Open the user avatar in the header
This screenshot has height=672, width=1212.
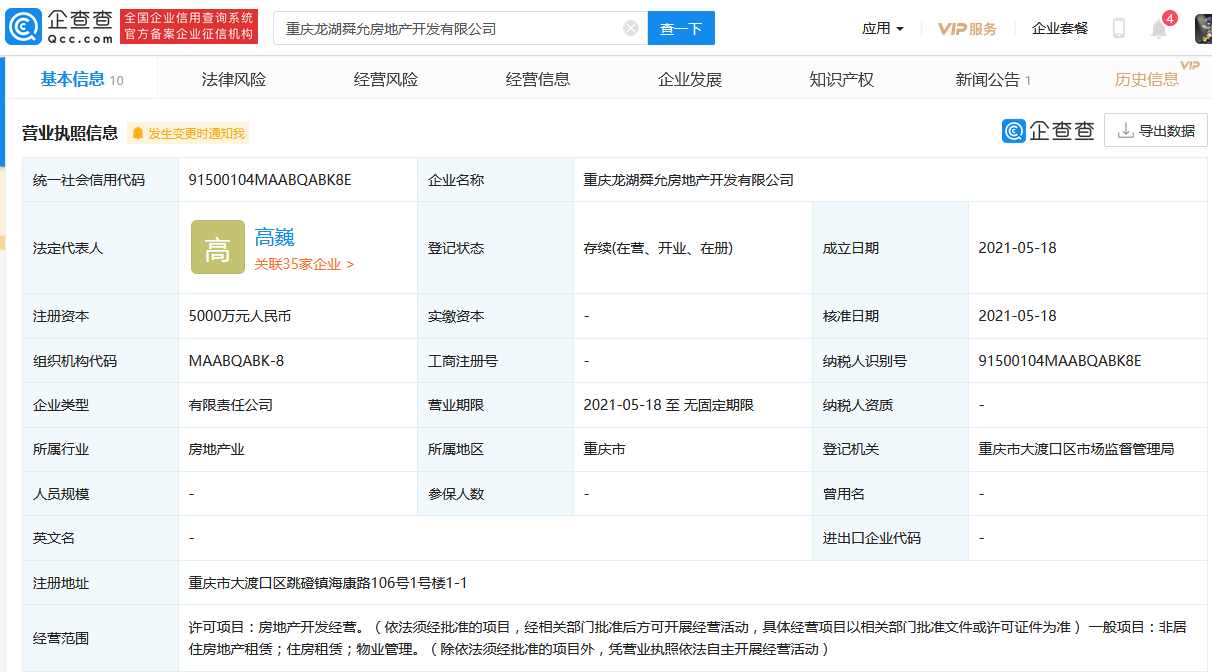pyautogui.click(x=1203, y=28)
